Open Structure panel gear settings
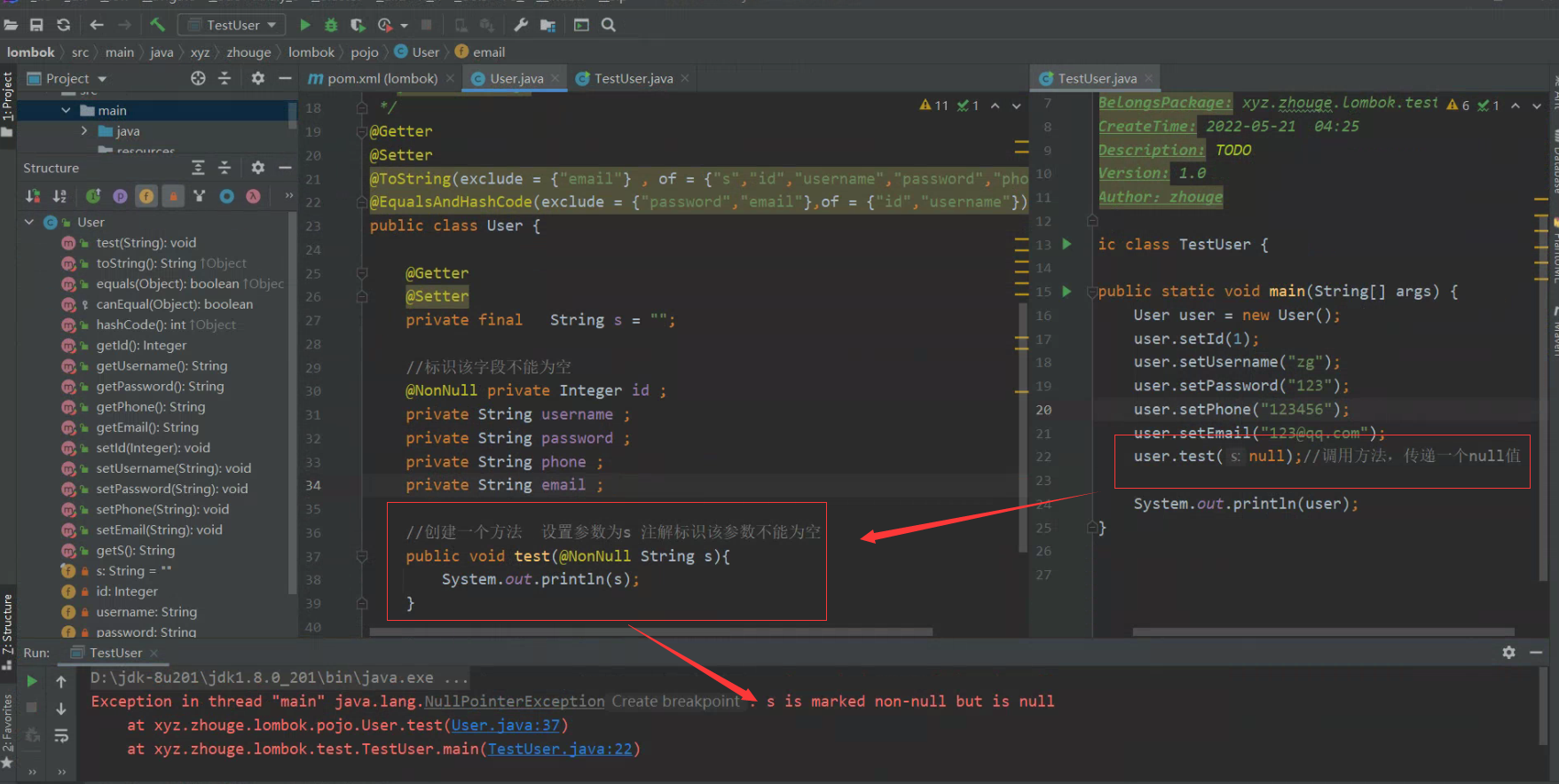1559x784 pixels. 257,168
